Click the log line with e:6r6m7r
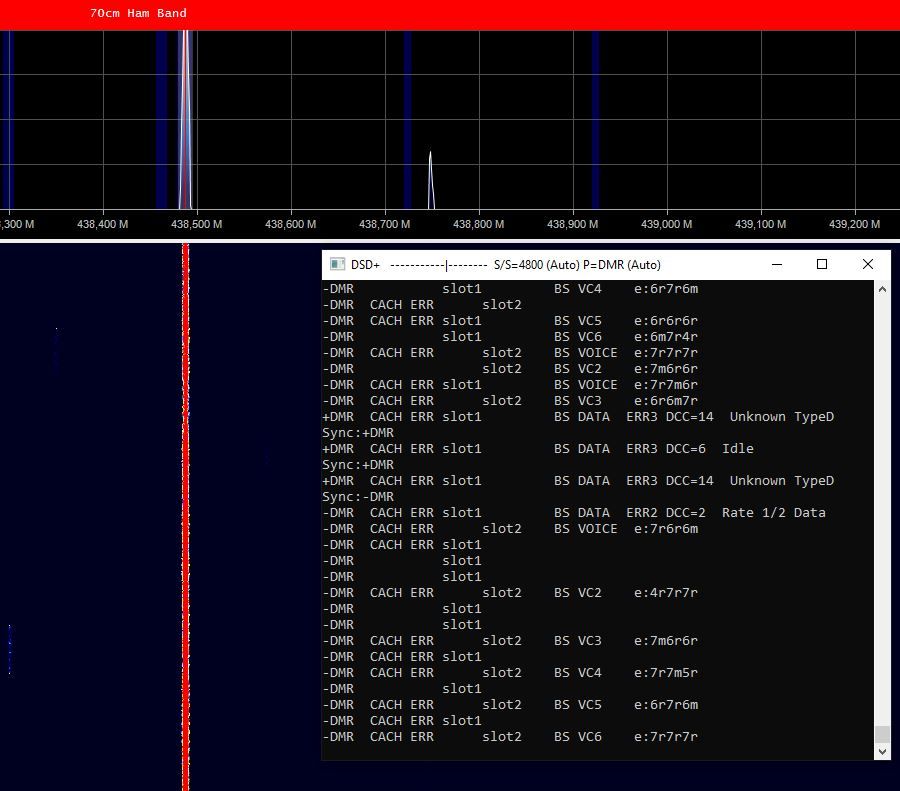This screenshot has height=791, width=900. point(510,401)
